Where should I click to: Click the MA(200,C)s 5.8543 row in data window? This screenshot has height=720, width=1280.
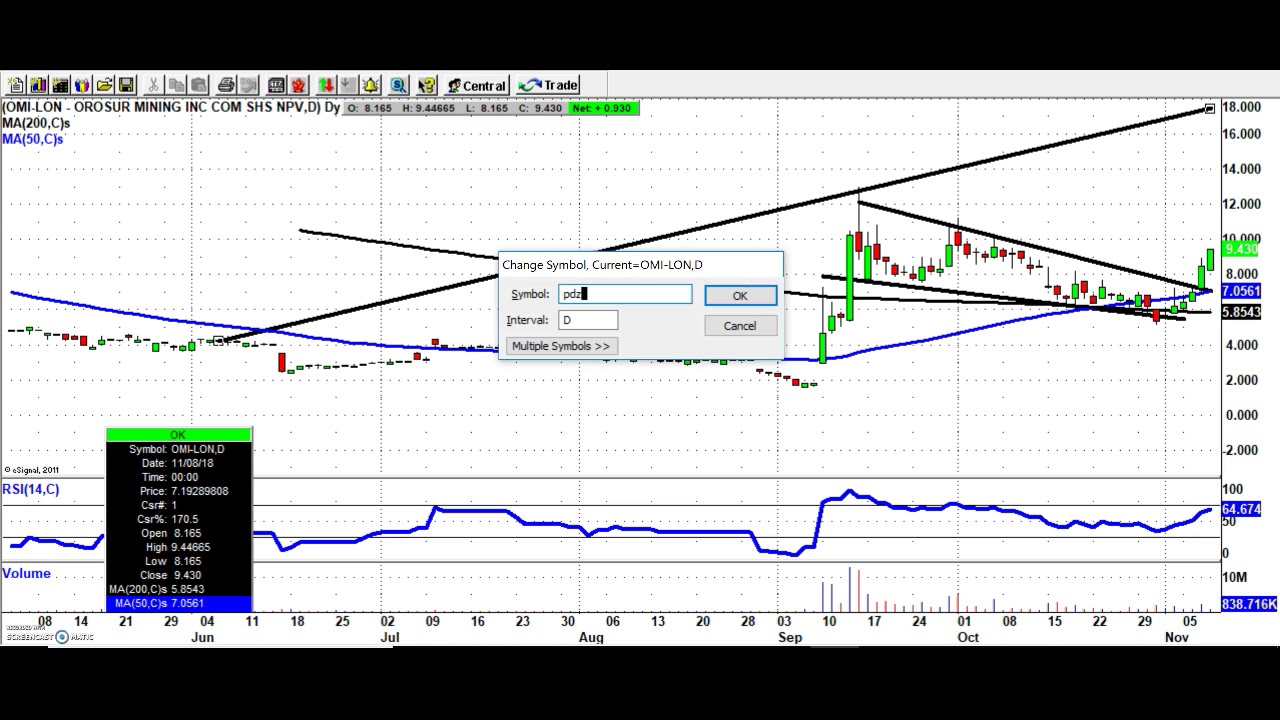pyautogui.click(x=178, y=589)
